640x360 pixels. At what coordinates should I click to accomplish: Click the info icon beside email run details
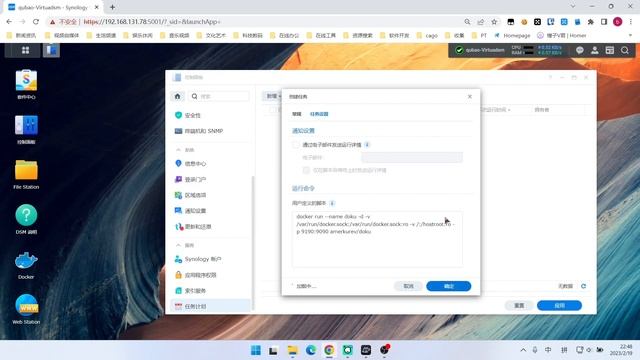click(x=367, y=144)
